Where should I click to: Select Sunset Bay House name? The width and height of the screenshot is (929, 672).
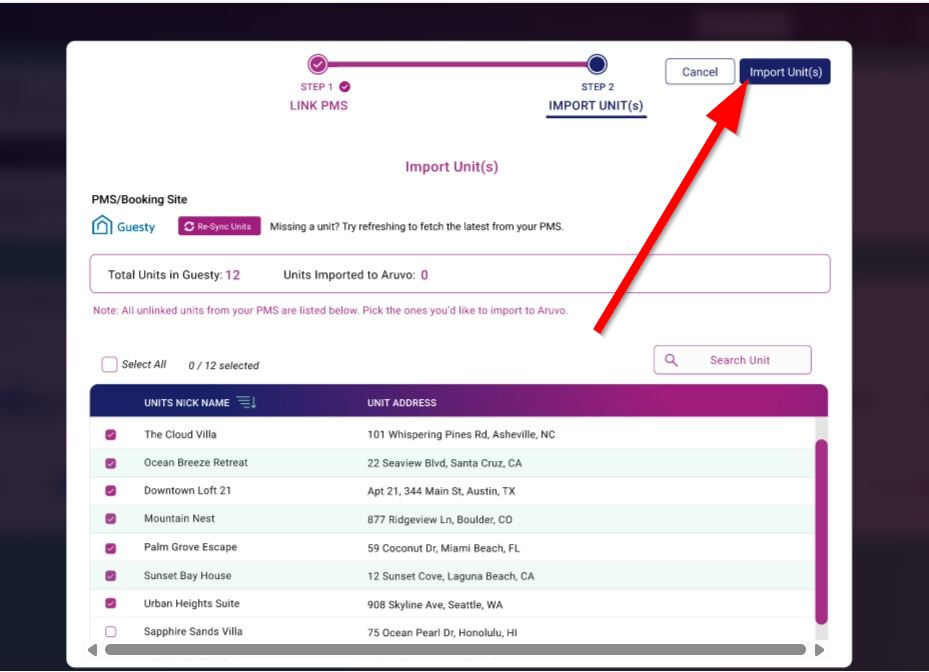(x=187, y=575)
